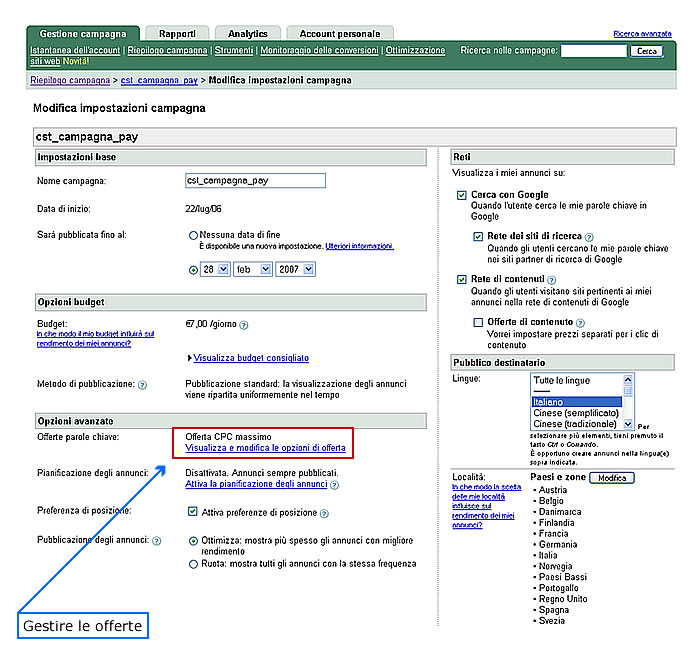The height and width of the screenshot is (670, 700).
Task: Switch to Gestione campagna tab
Action: pyautogui.click(x=83, y=34)
